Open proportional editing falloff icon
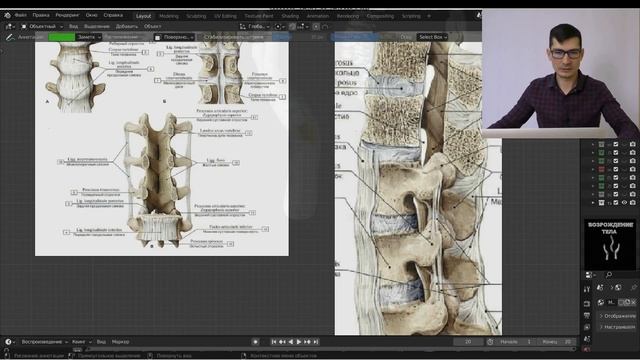This screenshot has width=640, height=360. pyautogui.click(x=325, y=26)
